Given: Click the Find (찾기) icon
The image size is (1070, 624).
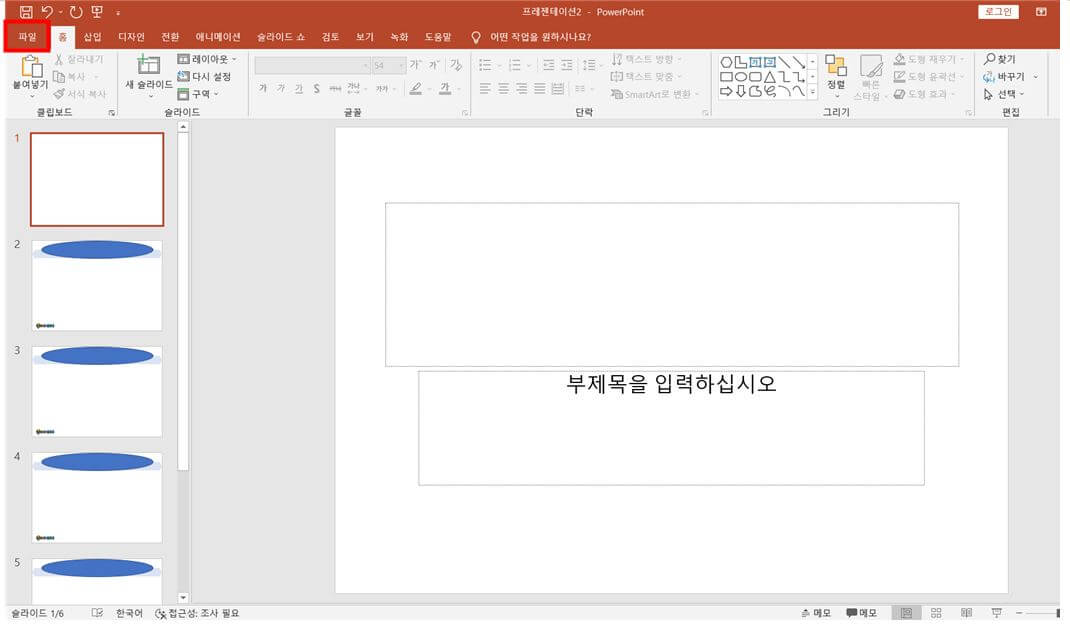Looking at the screenshot, I should [1000, 60].
